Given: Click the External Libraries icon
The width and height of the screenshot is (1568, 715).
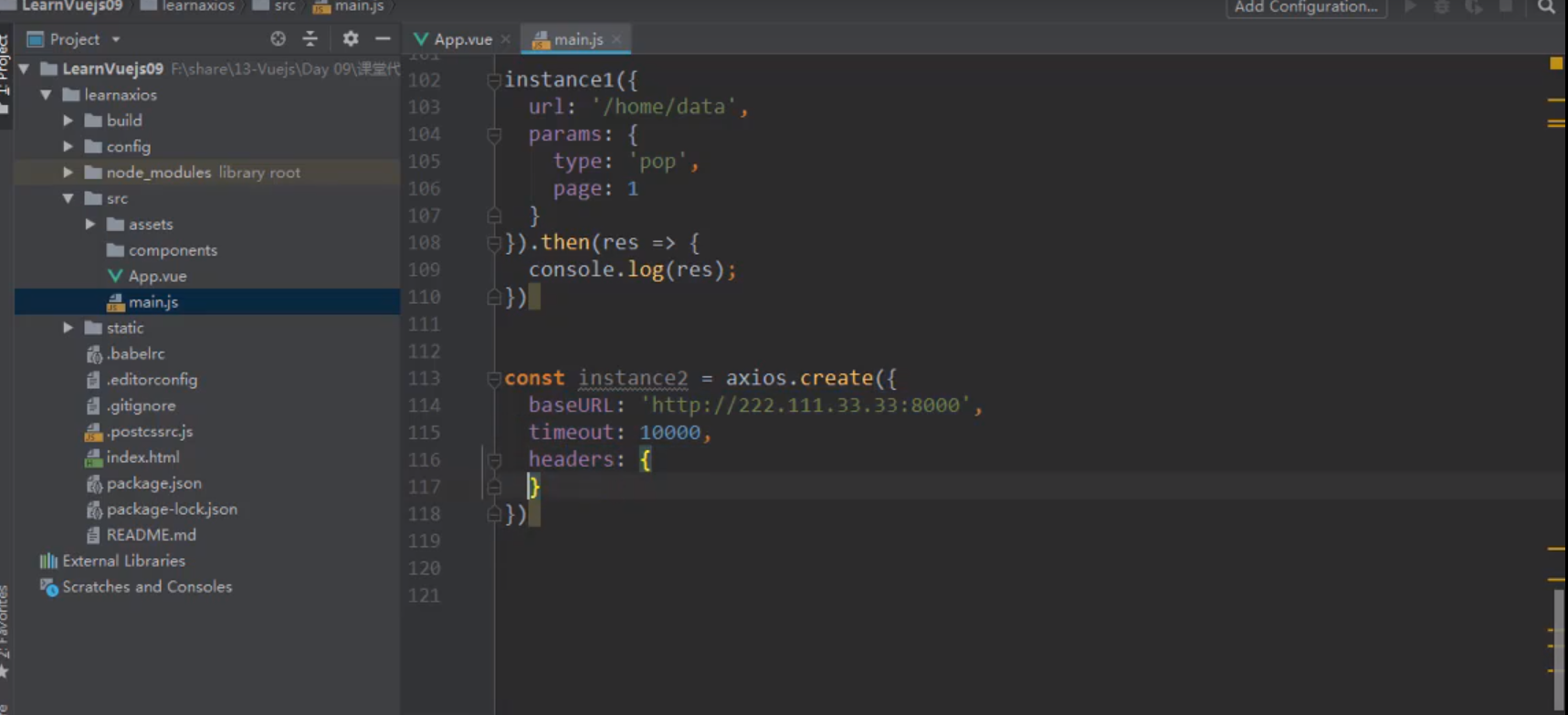Looking at the screenshot, I should 48,561.
